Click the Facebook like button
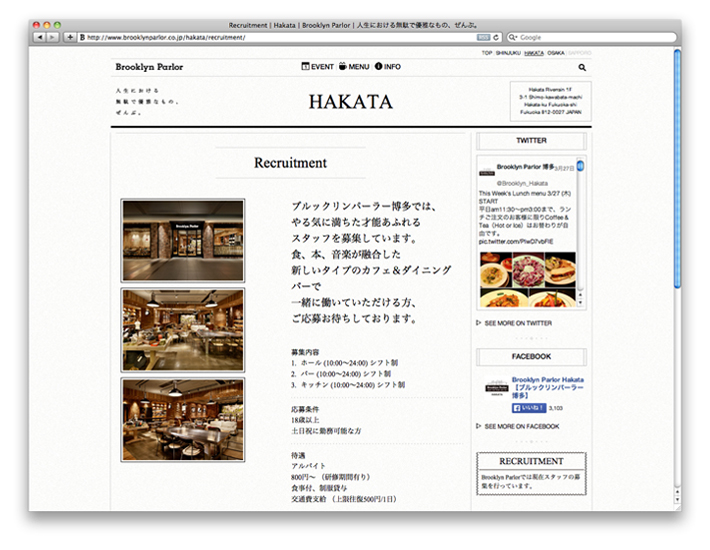Screen dimensions: 710x550 [x=529, y=408]
